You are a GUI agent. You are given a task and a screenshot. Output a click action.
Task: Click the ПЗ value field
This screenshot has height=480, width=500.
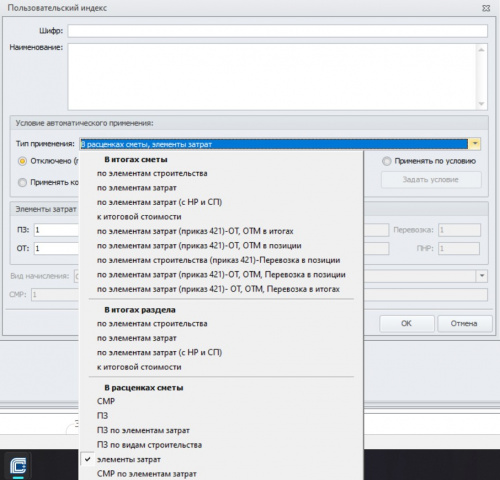point(56,230)
